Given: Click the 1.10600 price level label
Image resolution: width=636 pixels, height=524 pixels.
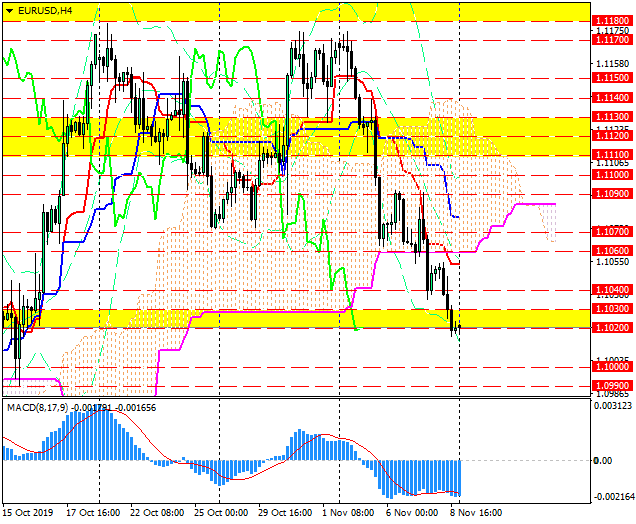Looking at the screenshot, I should pos(610,251).
